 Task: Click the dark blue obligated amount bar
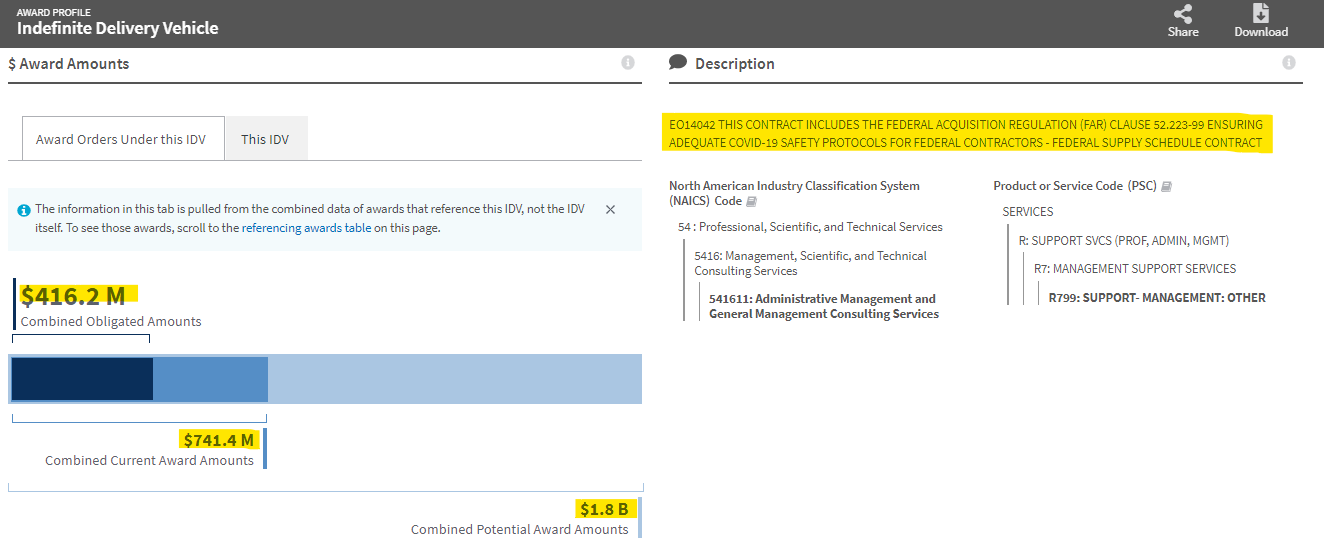click(x=82, y=379)
